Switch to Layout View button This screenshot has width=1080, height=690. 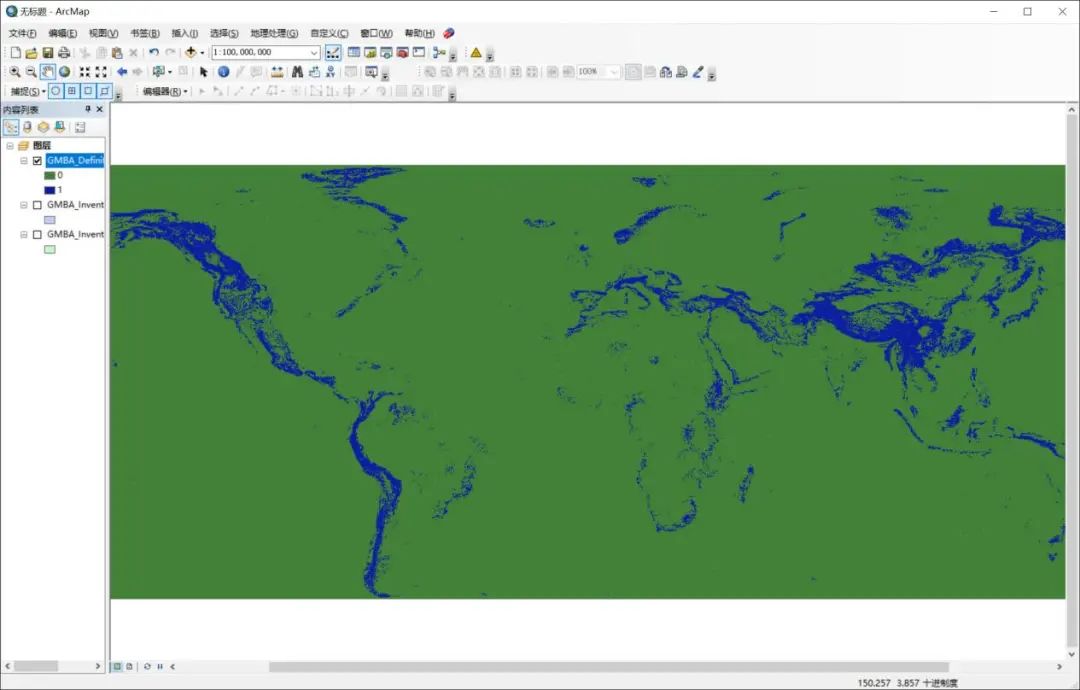(x=129, y=667)
